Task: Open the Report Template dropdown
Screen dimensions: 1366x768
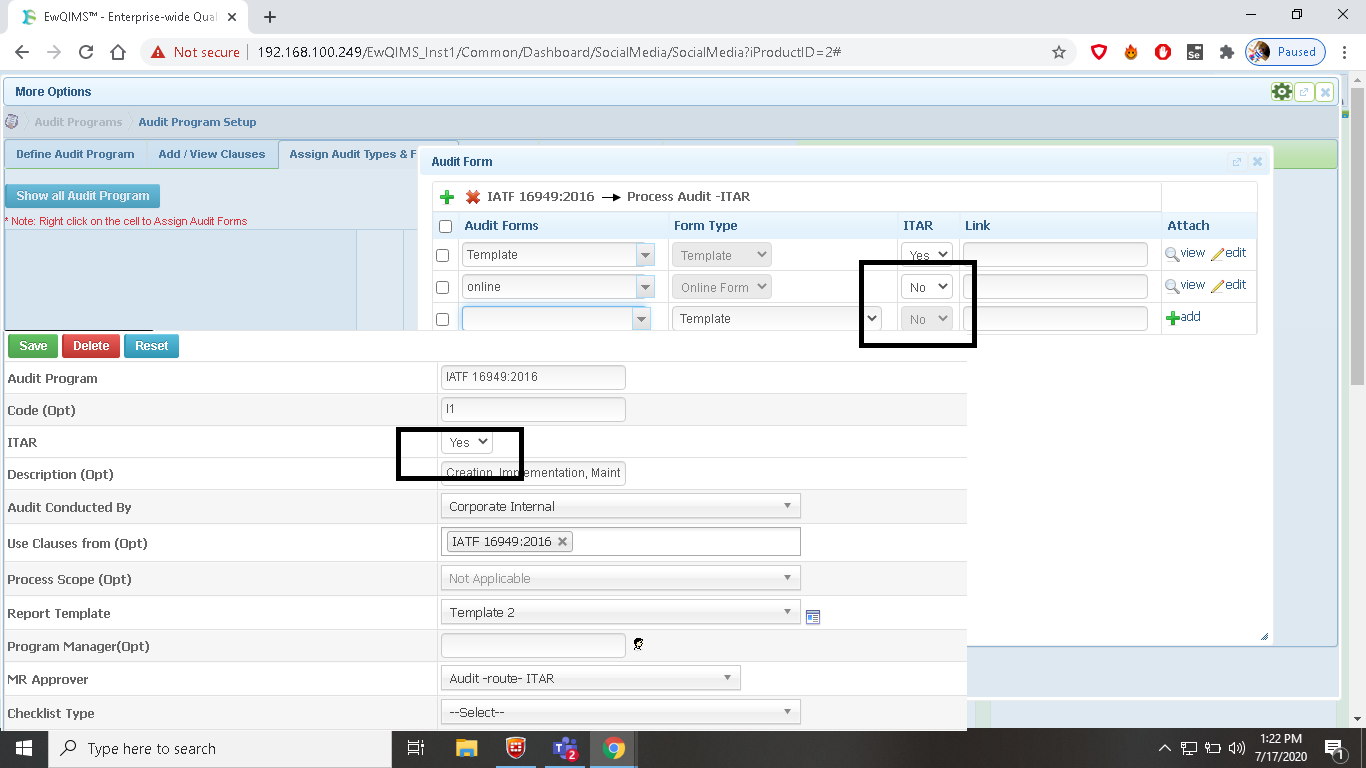Action: coord(620,612)
